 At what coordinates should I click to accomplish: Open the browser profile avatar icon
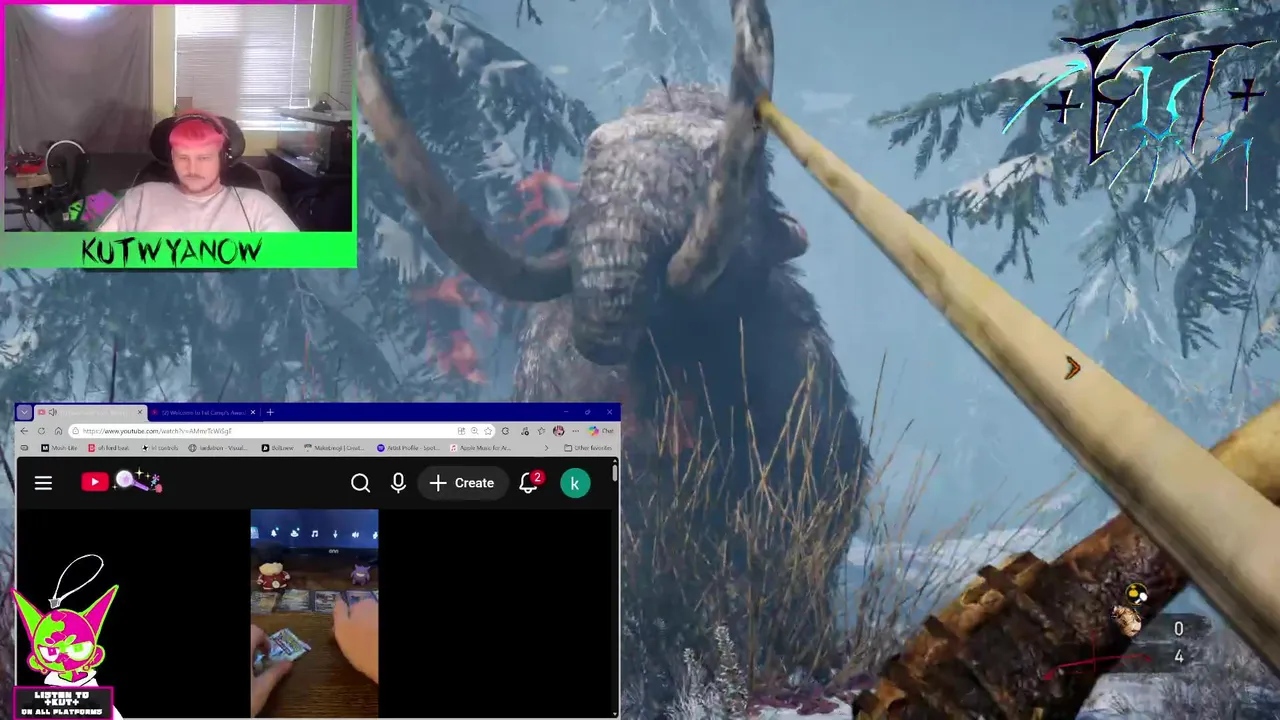click(x=558, y=431)
